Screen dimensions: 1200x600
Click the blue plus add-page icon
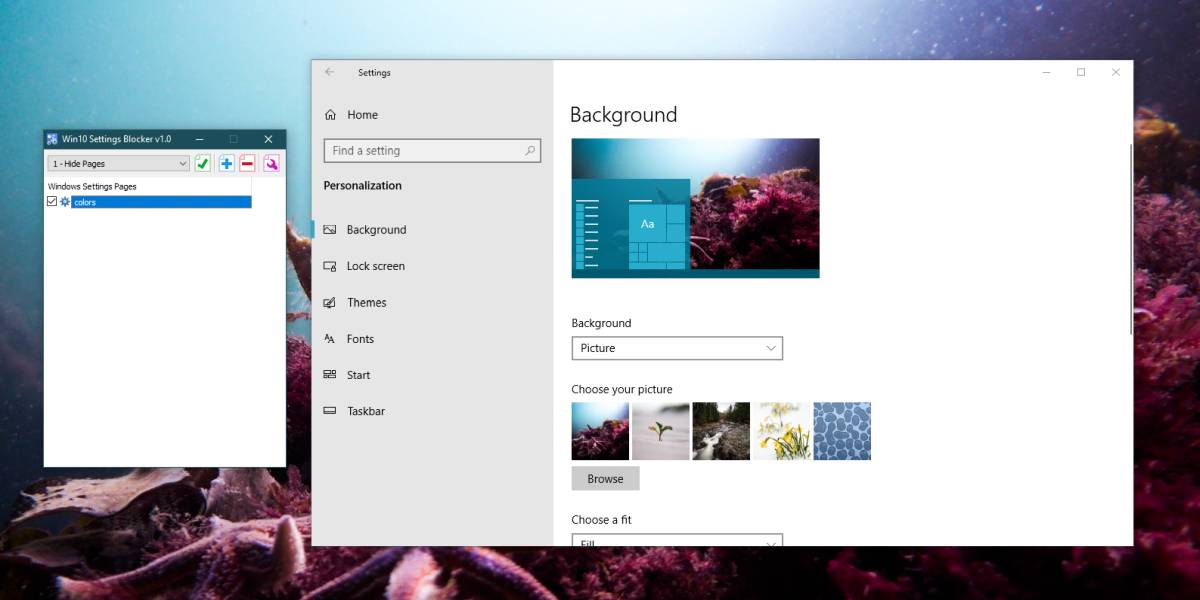point(226,163)
